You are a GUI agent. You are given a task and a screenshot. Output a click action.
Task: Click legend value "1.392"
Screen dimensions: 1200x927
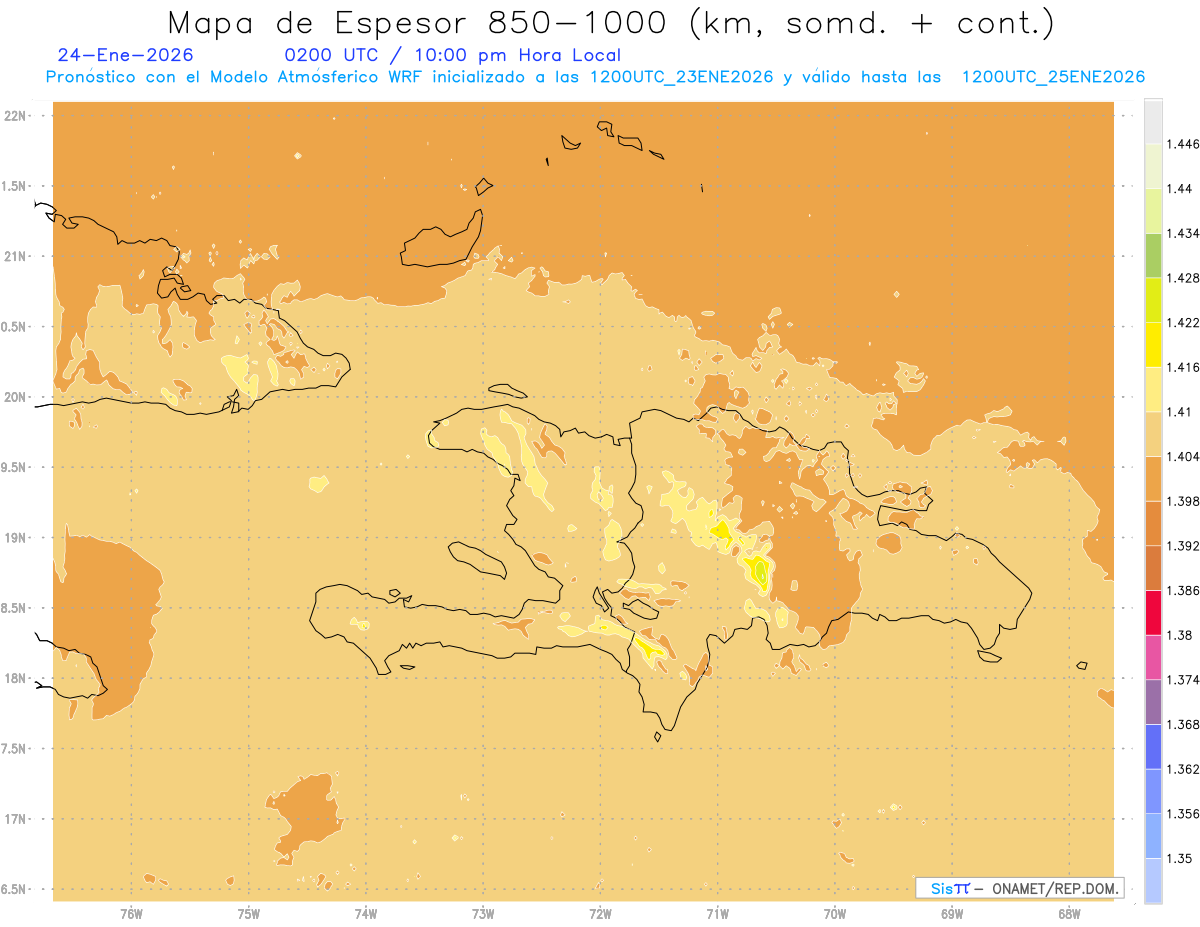(1183, 546)
